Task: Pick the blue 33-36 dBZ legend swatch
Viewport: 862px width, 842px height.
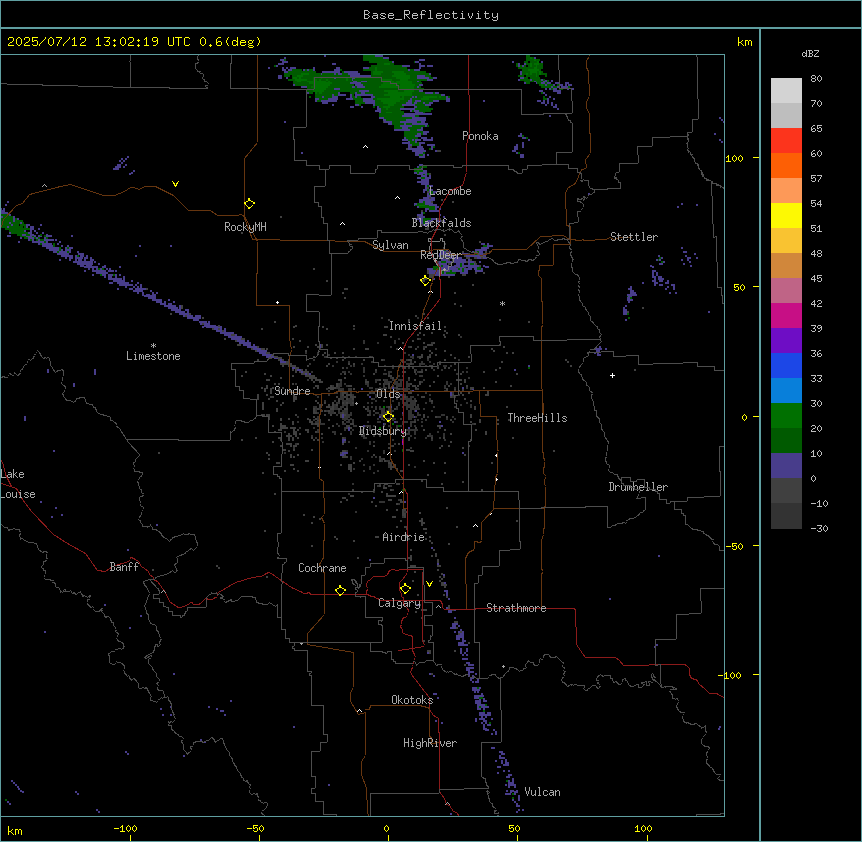Action: tap(786, 365)
